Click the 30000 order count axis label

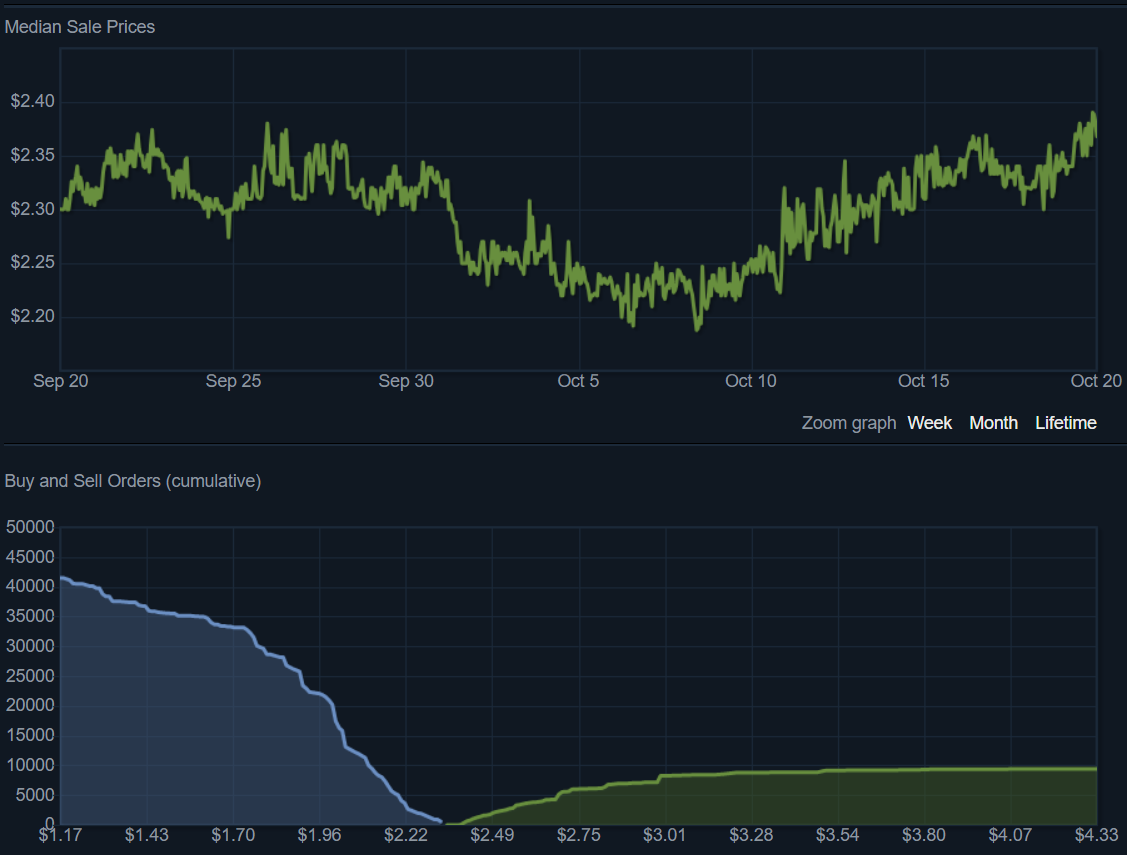pyautogui.click(x=30, y=646)
